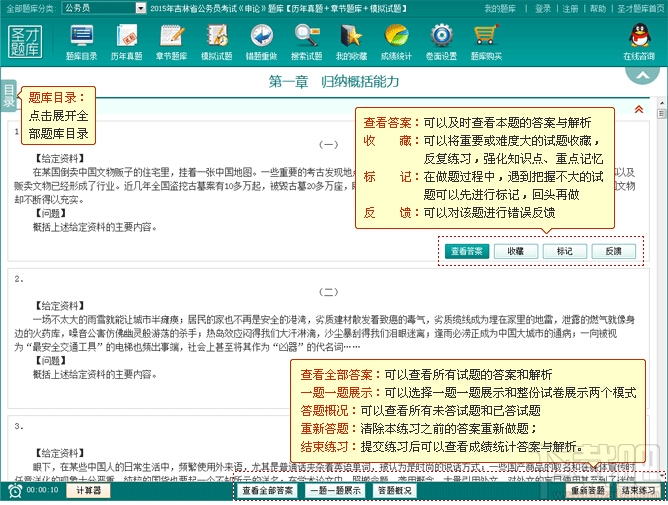Click the alarm clock timer icon
The image size is (668, 505).
coord(15,491)
